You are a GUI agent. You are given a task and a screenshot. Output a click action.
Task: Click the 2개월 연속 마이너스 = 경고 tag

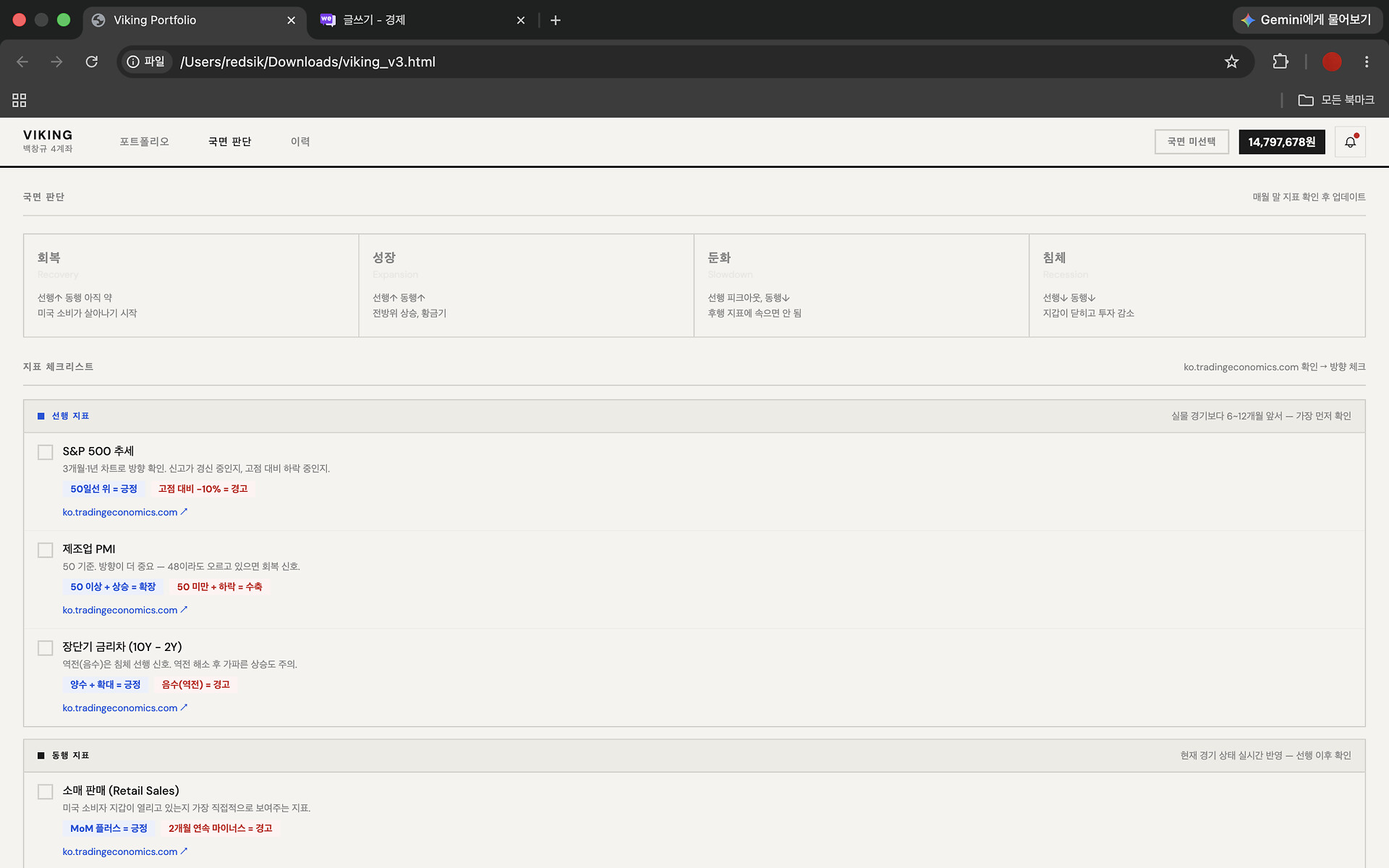click(220, 828)
